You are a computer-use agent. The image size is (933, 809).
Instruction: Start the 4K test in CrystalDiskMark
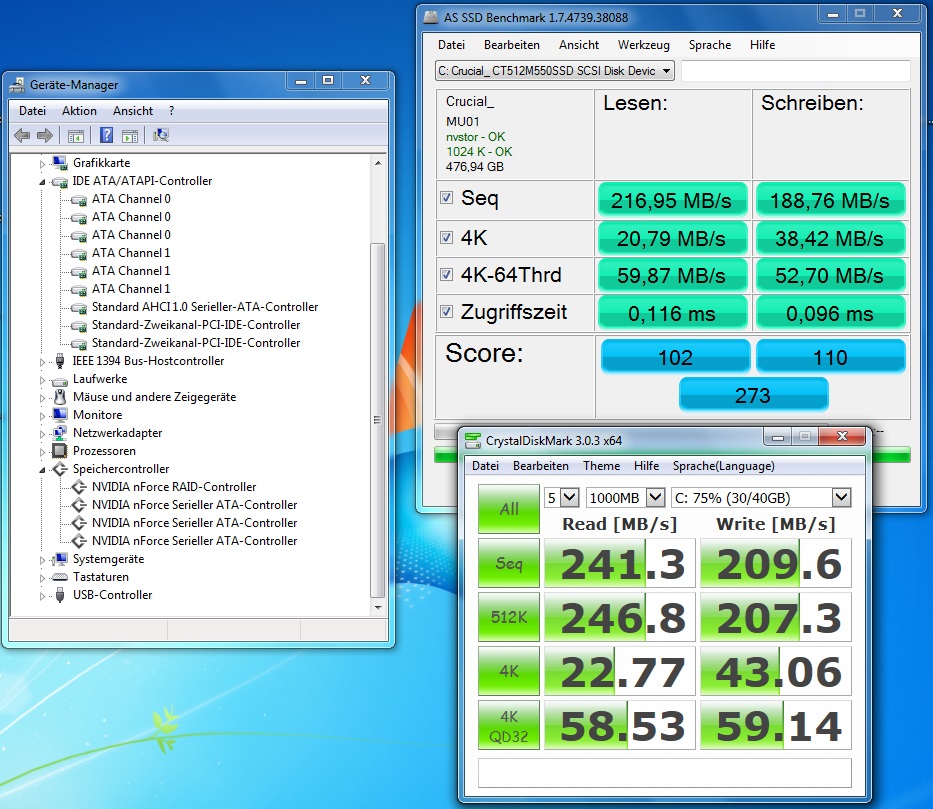[x=509, y=671]
